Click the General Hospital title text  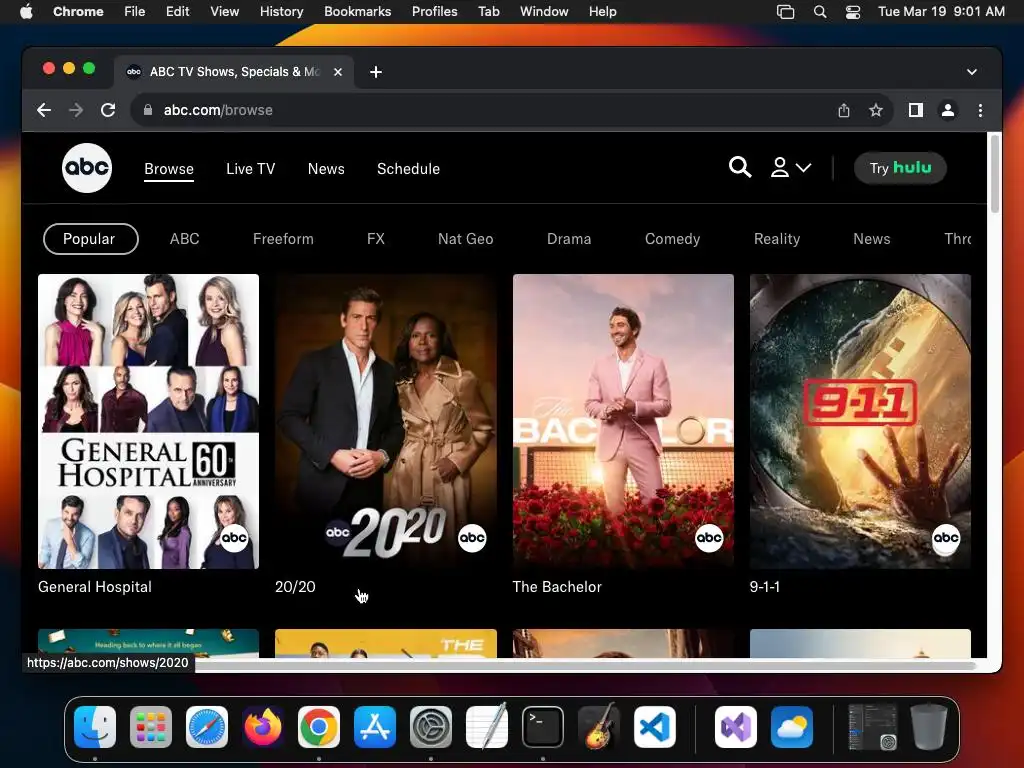point(95,586)
